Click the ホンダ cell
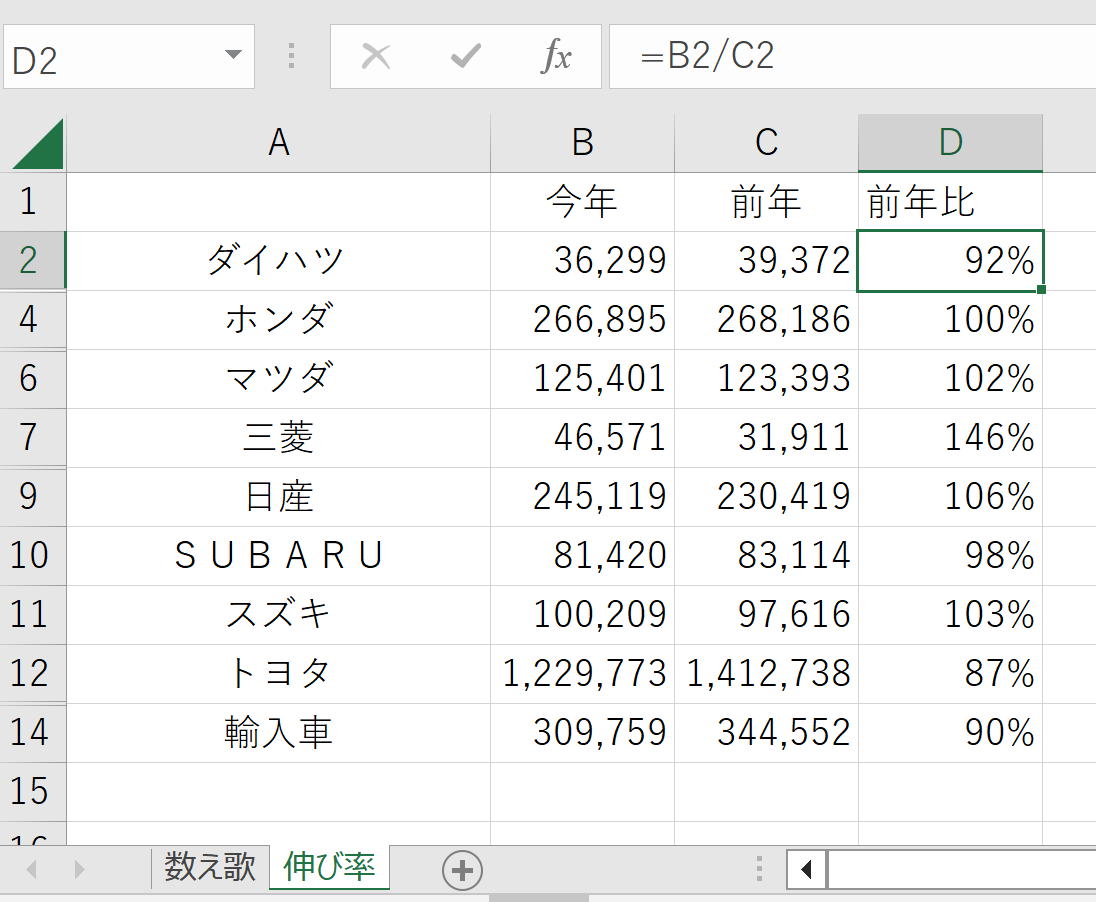 click(278, 320)
